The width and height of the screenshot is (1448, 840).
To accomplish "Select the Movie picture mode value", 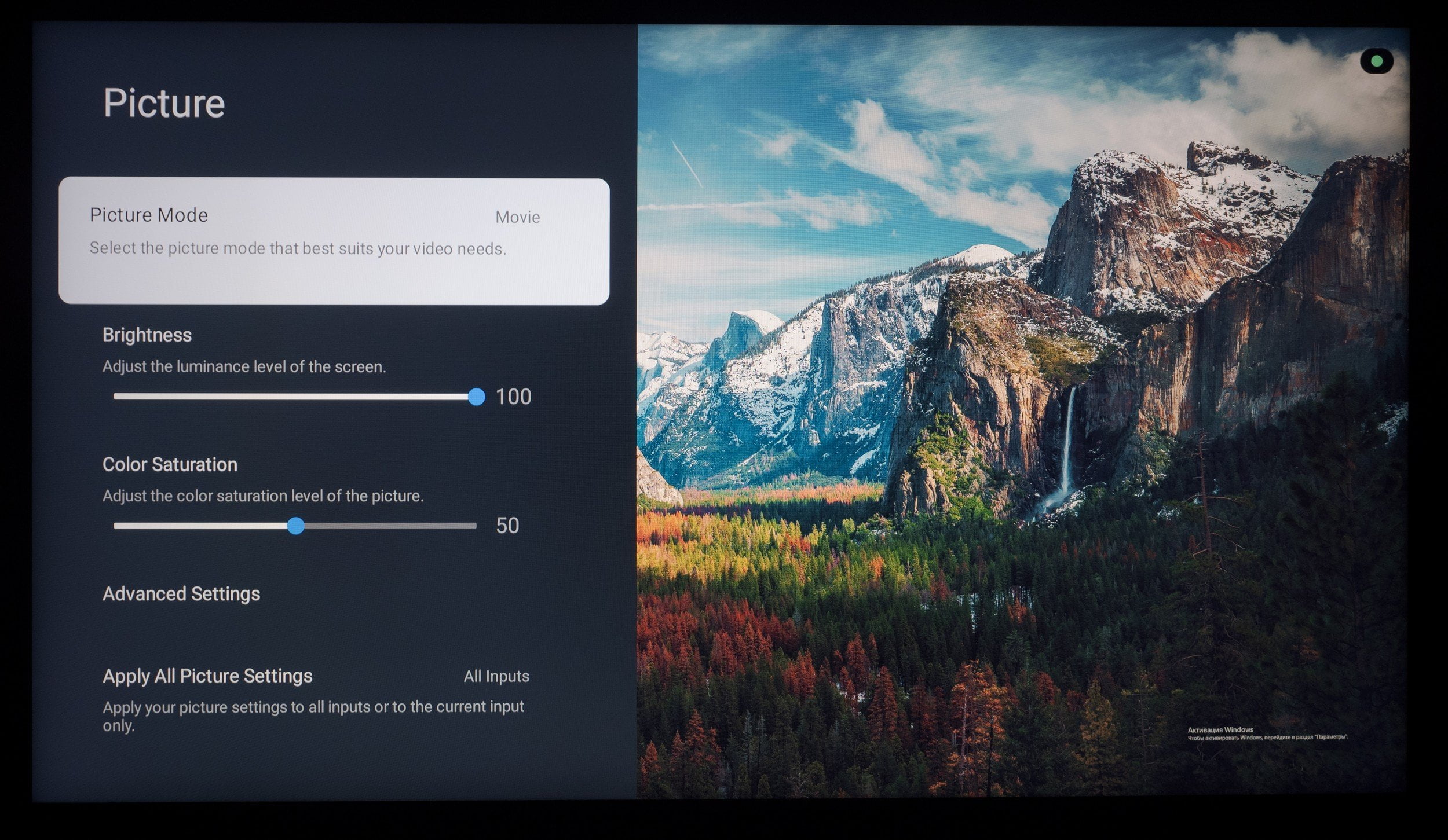I will pos(517,217).
